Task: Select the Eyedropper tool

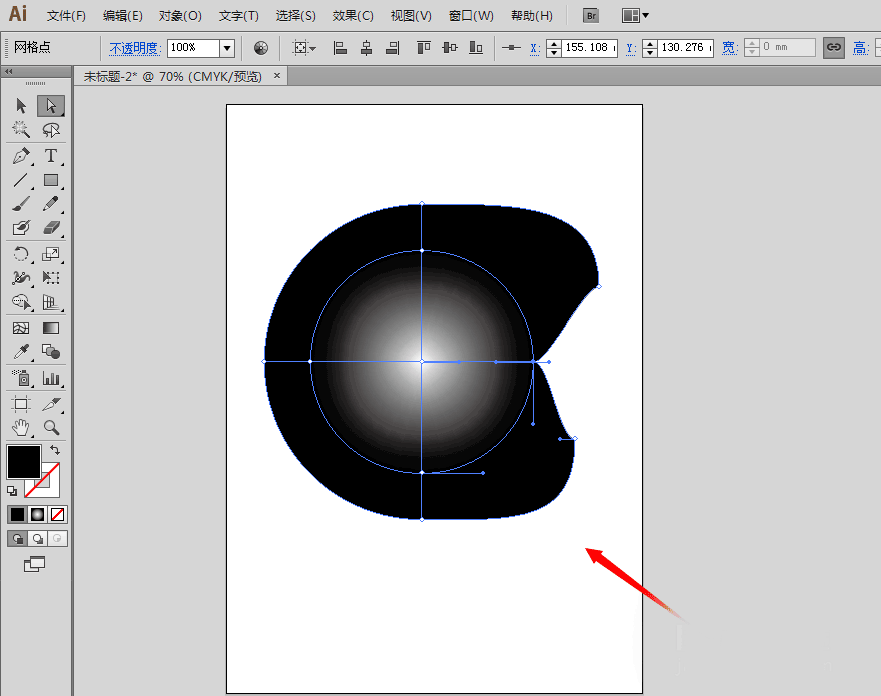Action: [x=21, y=352]
